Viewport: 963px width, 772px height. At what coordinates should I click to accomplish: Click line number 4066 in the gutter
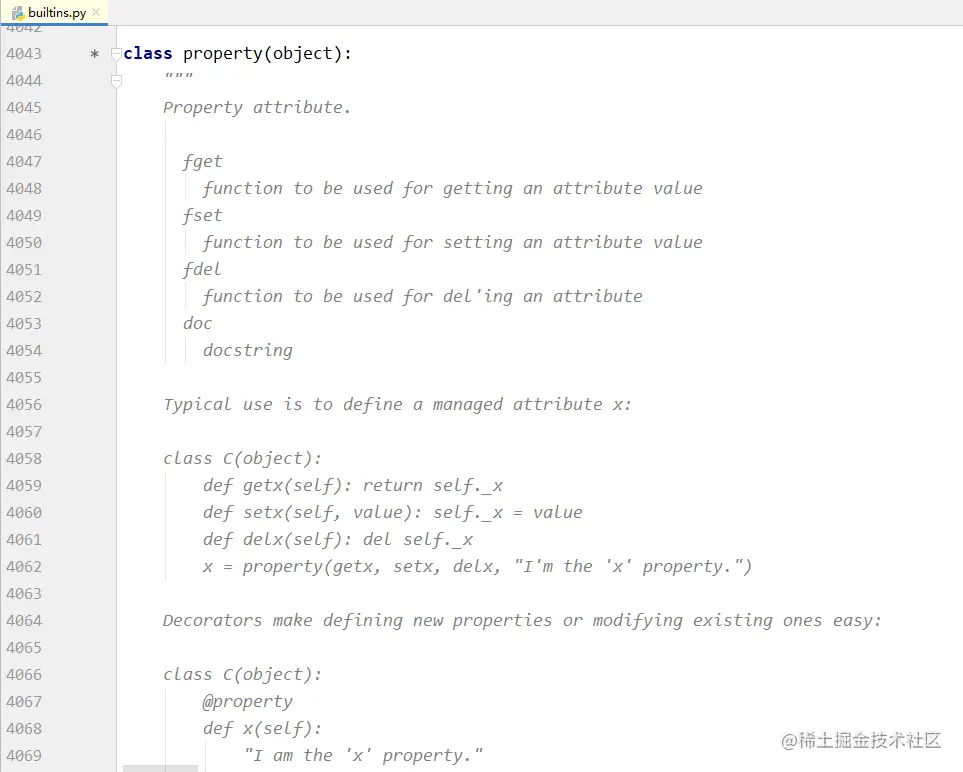(x=24, y=675)
